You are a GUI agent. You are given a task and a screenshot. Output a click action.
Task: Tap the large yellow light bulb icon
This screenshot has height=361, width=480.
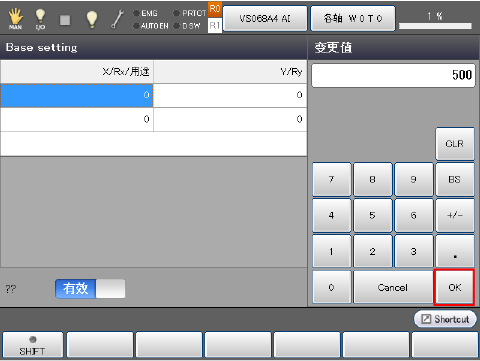pyautogui.click(x=92, y=19)
